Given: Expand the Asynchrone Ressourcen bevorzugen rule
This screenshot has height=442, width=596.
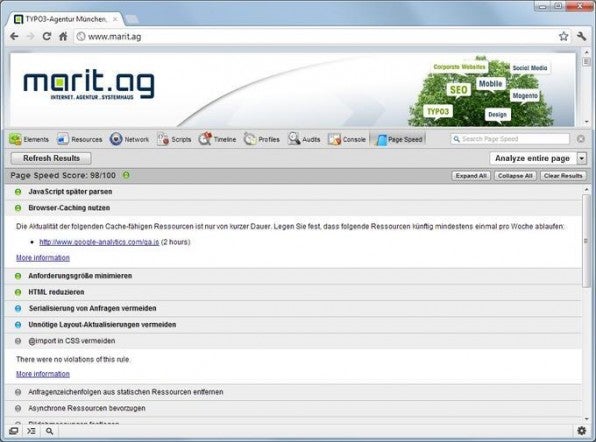Looking at the screenshot, I should click(293, 408).
